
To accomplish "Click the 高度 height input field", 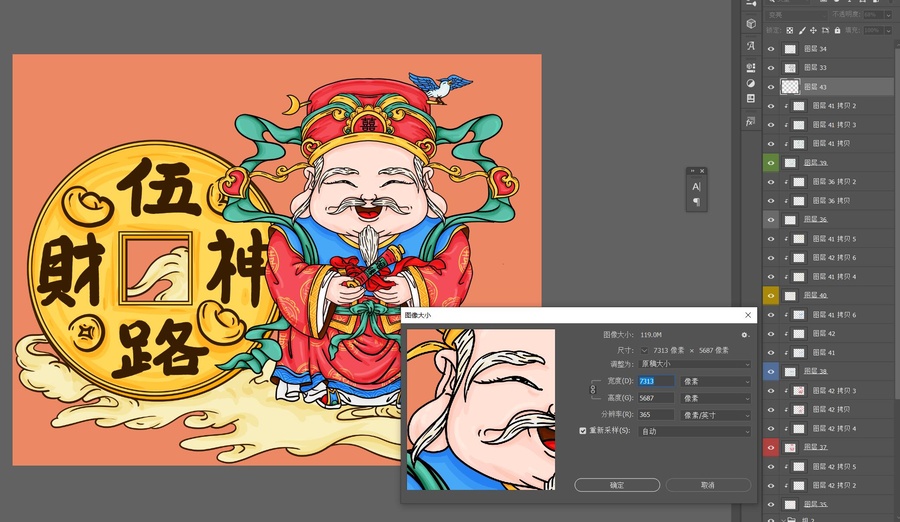I will tap(656, 398).
